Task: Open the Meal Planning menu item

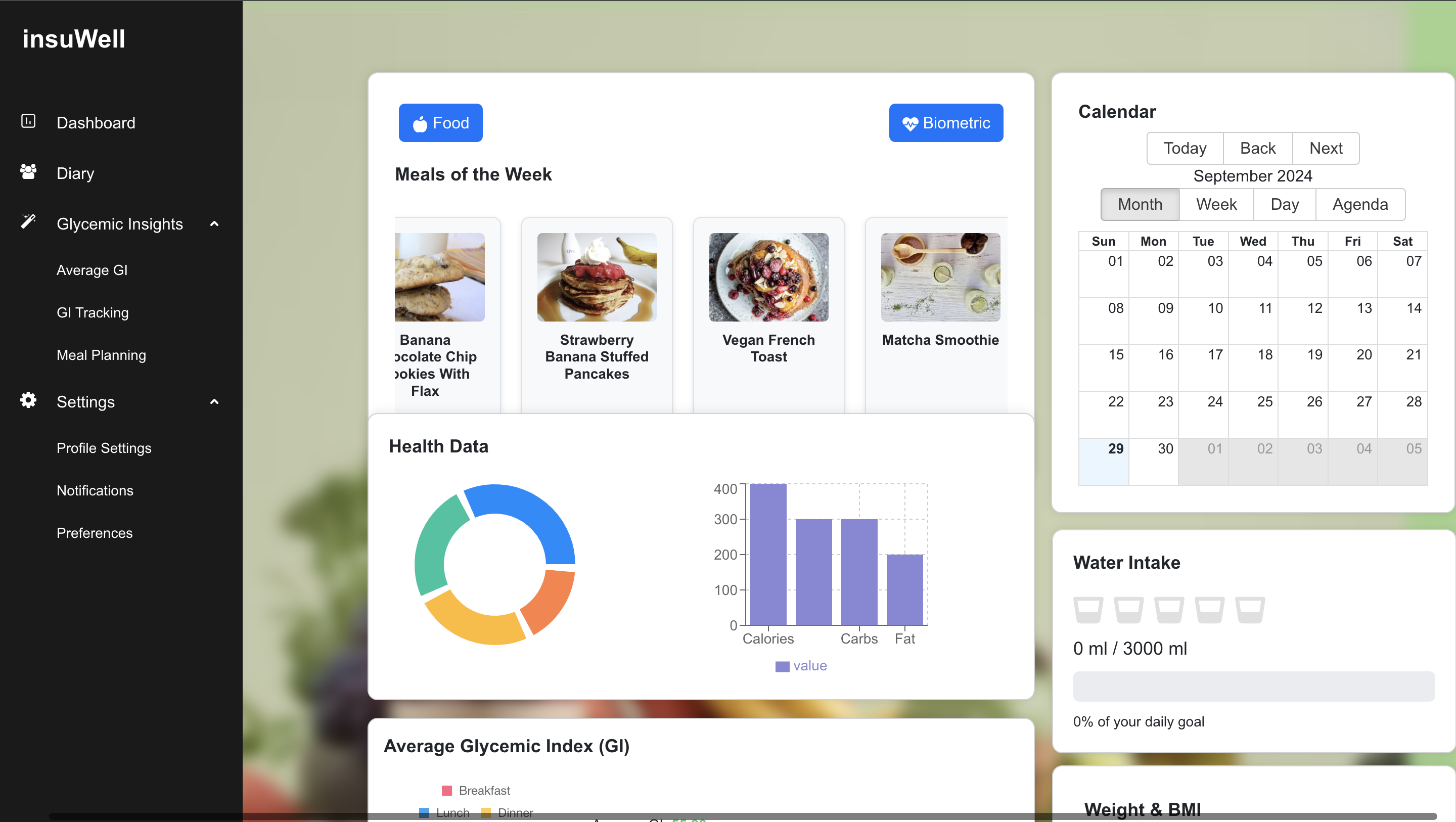Action: tap(101, 355)
